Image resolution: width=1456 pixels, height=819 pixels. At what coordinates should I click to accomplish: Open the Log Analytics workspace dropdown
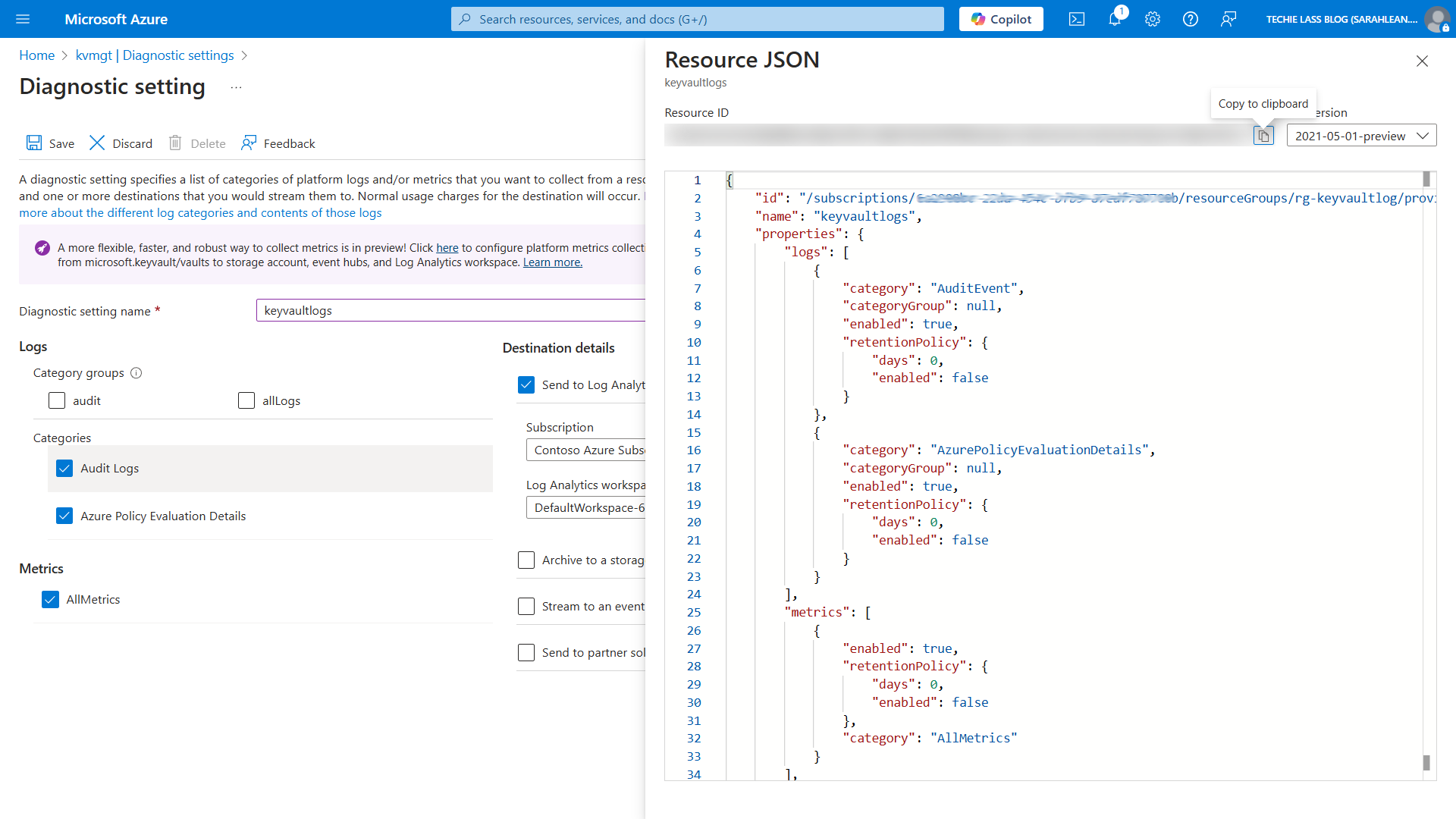pos(599,507)
